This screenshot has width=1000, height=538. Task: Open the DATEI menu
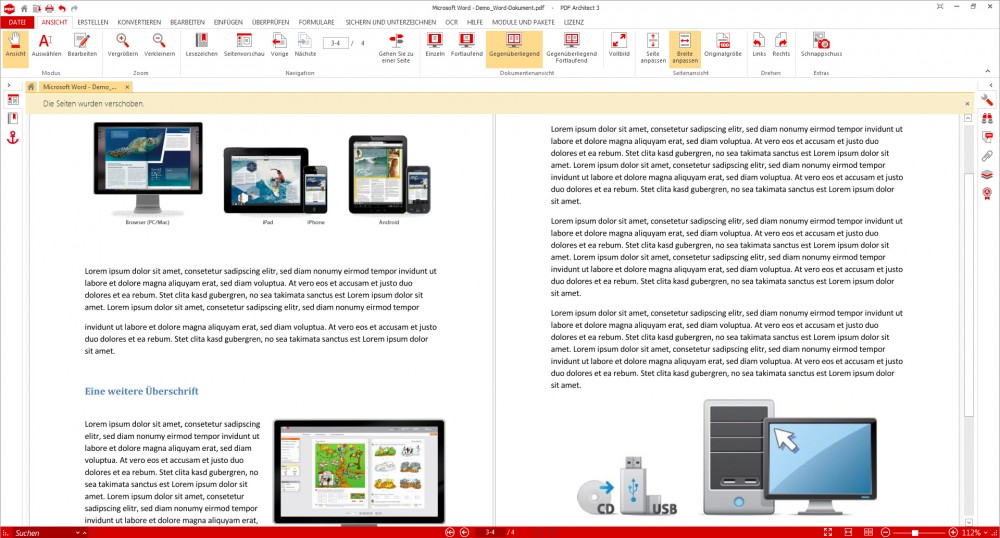pyautogui.click(x=17, y=21)
